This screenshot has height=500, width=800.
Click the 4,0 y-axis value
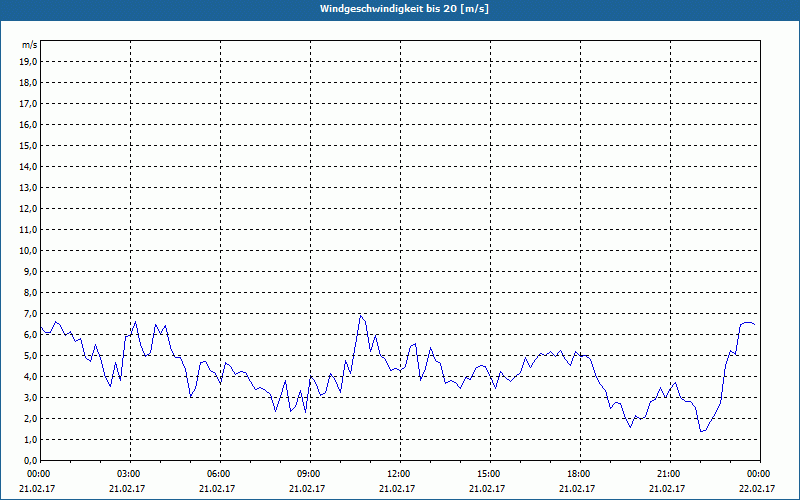coord(30,377)
